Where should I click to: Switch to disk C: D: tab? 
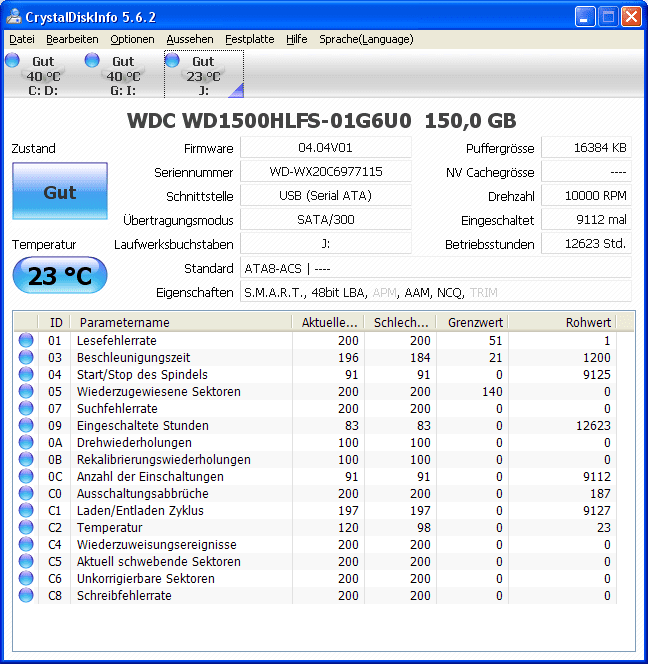point(43,75)
